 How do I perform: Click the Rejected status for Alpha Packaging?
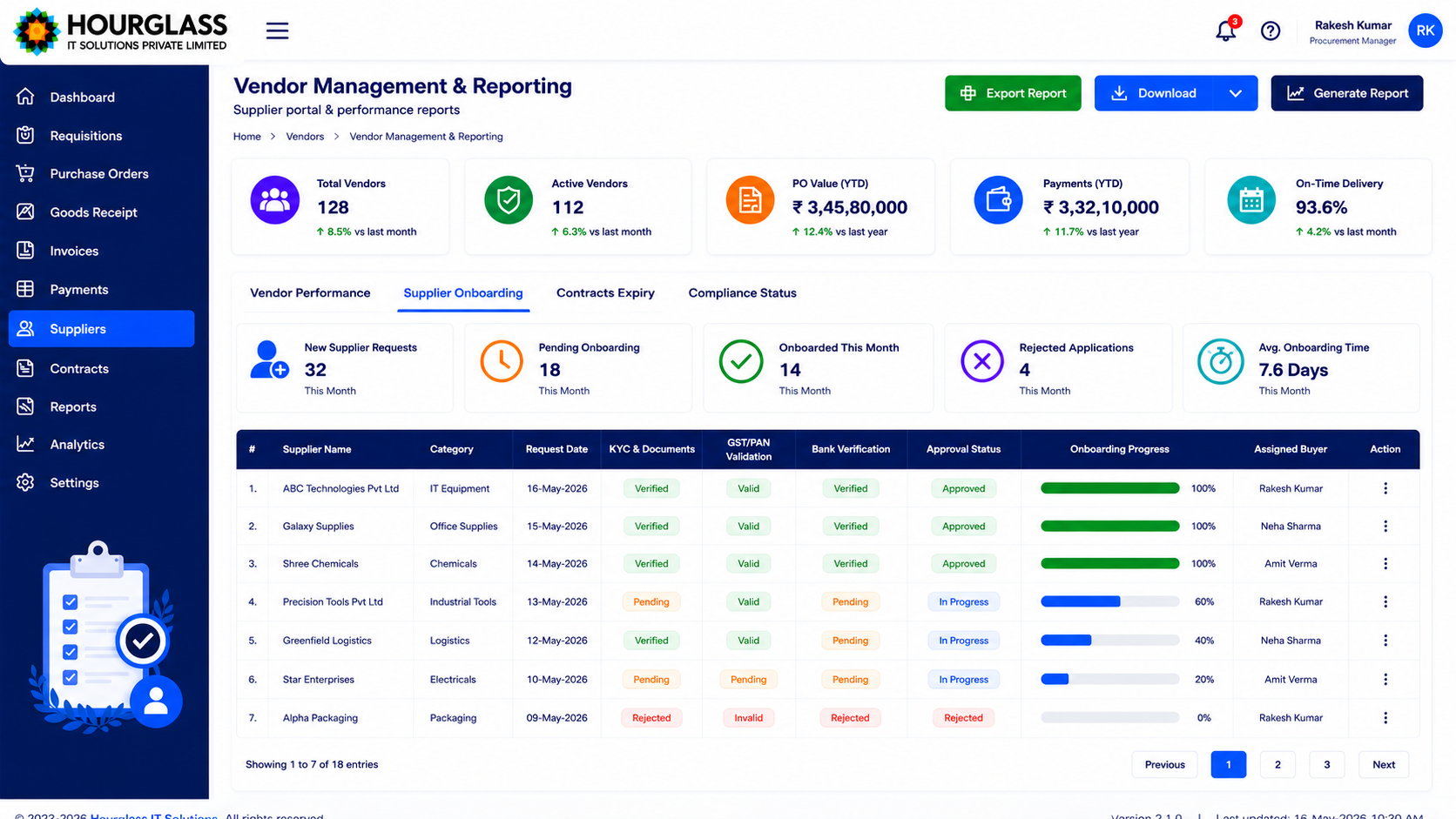pos(963,717)
